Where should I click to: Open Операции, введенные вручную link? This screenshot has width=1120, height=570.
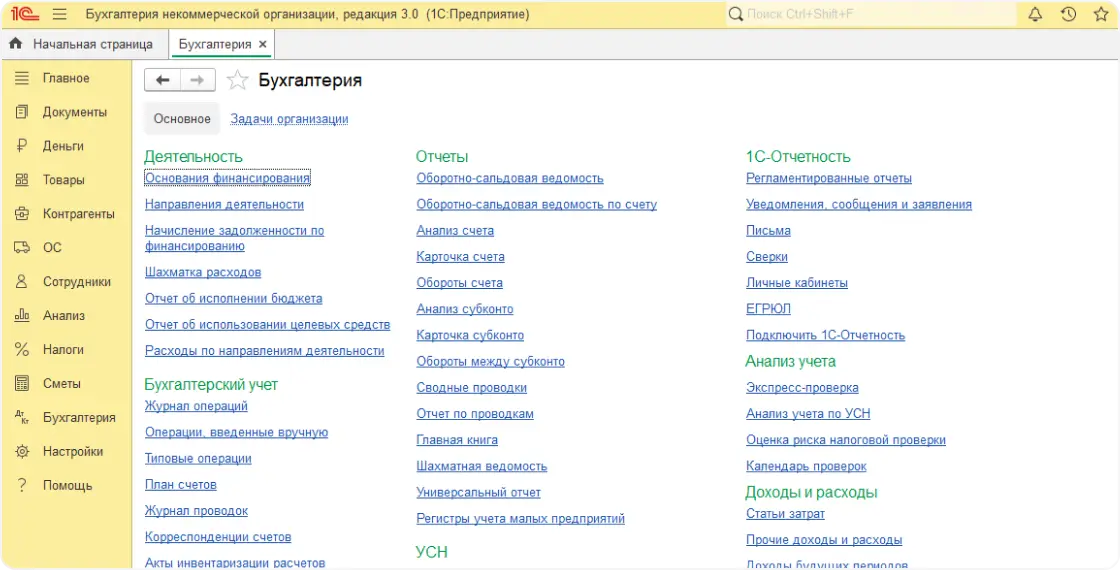pos(236,433)
